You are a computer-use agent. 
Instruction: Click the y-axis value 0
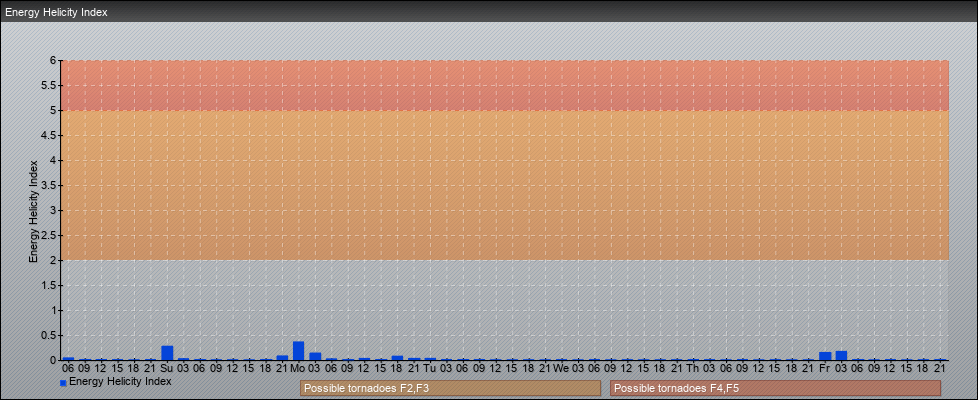[54, 360]
